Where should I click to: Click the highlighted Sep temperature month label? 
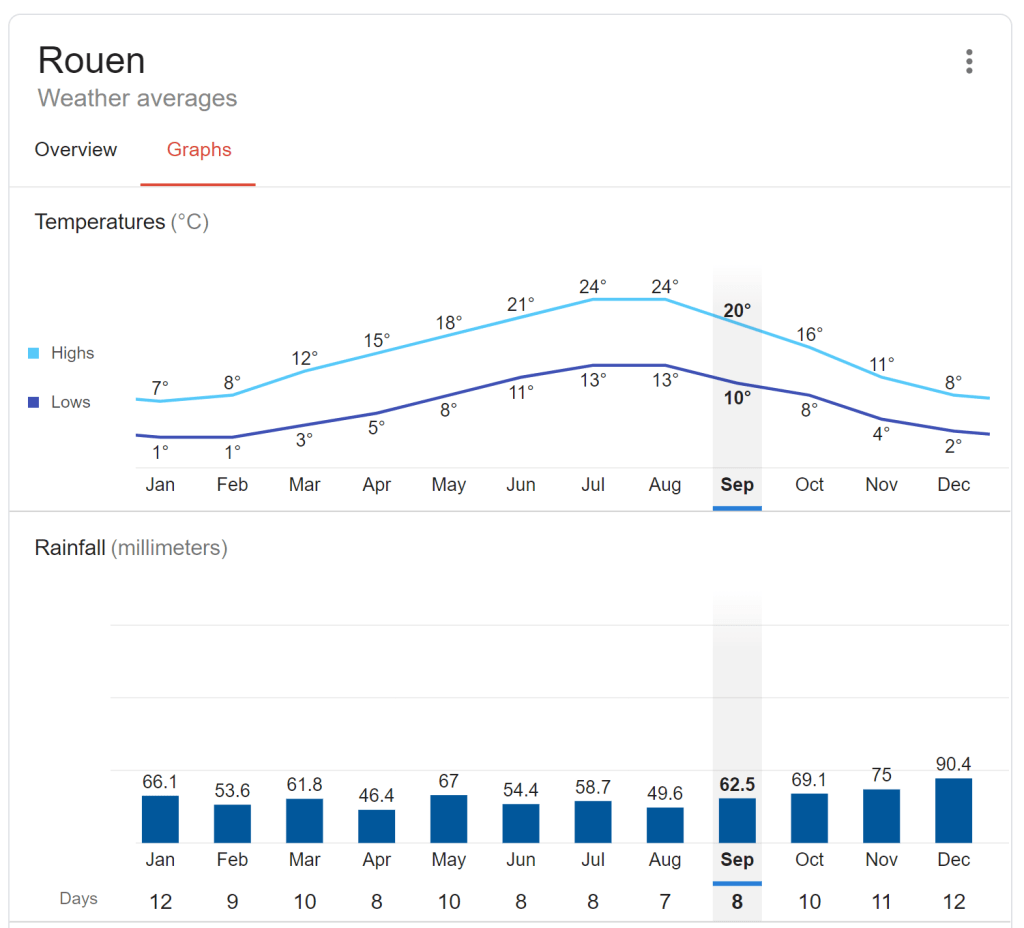[x=737, y=485]
